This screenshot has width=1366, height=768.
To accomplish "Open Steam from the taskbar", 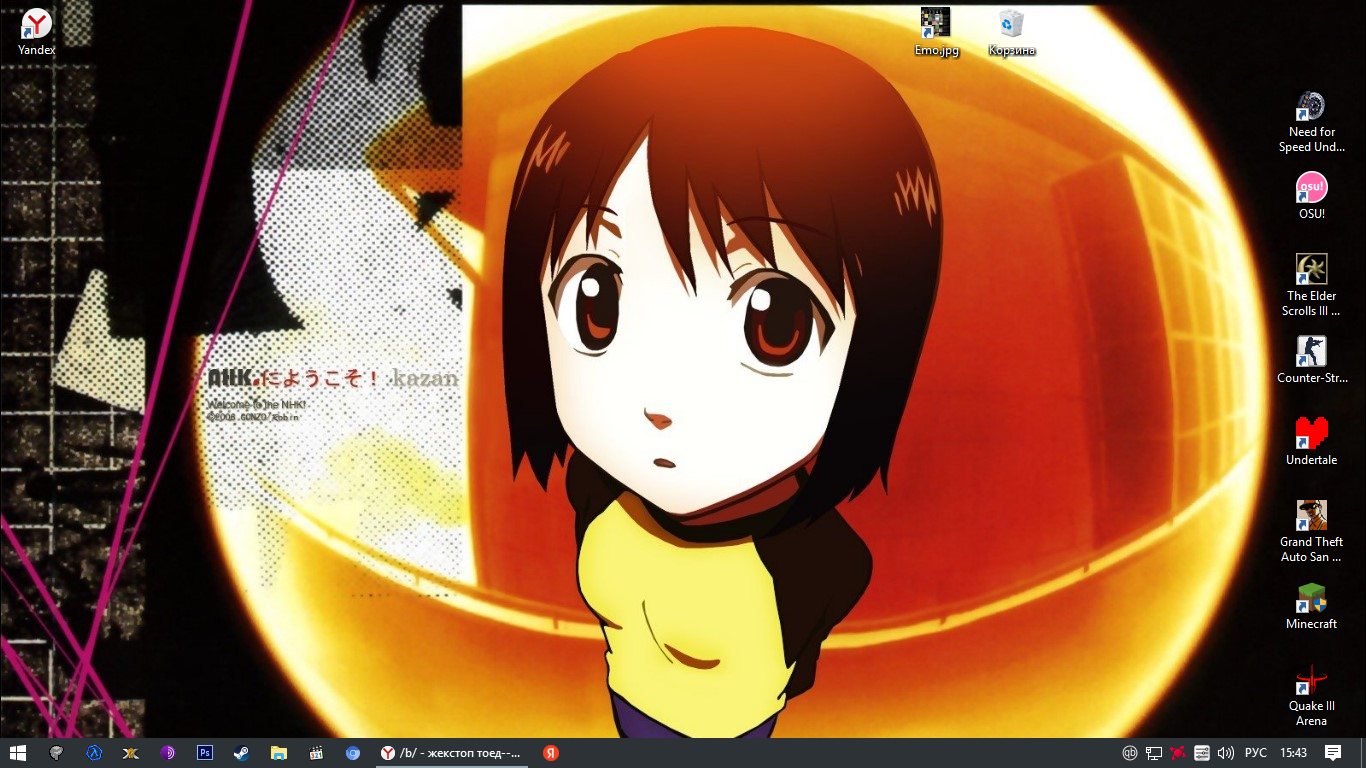I will click(241, 753).
